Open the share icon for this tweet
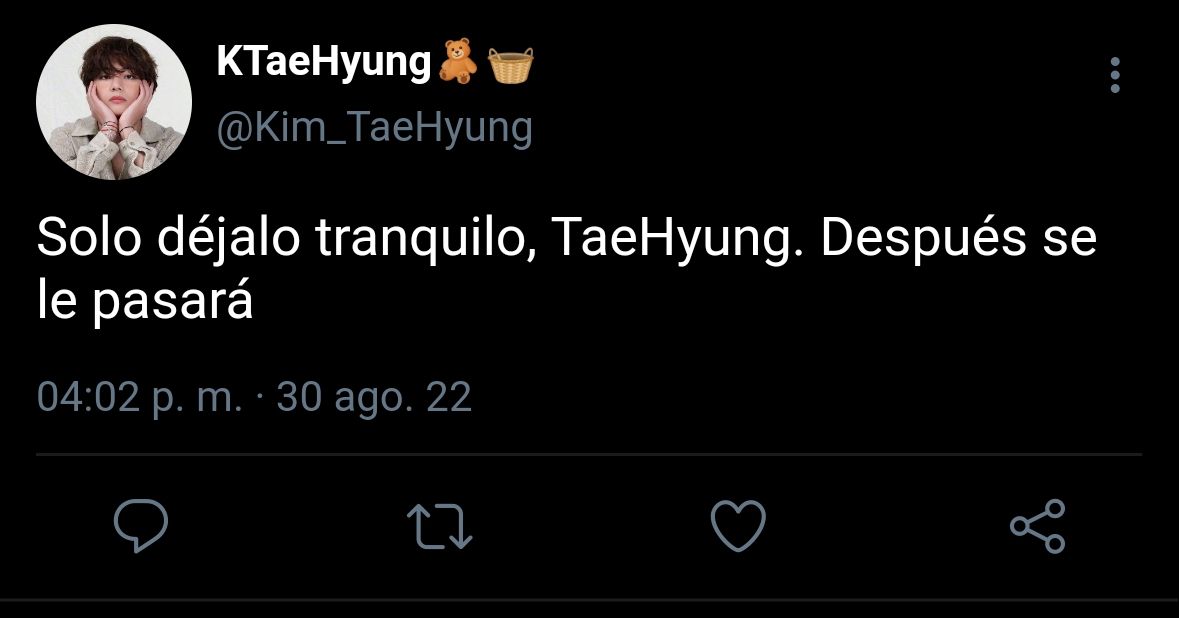The width and height of the screenshot is (1179, 618). [x=1038, y=526]
